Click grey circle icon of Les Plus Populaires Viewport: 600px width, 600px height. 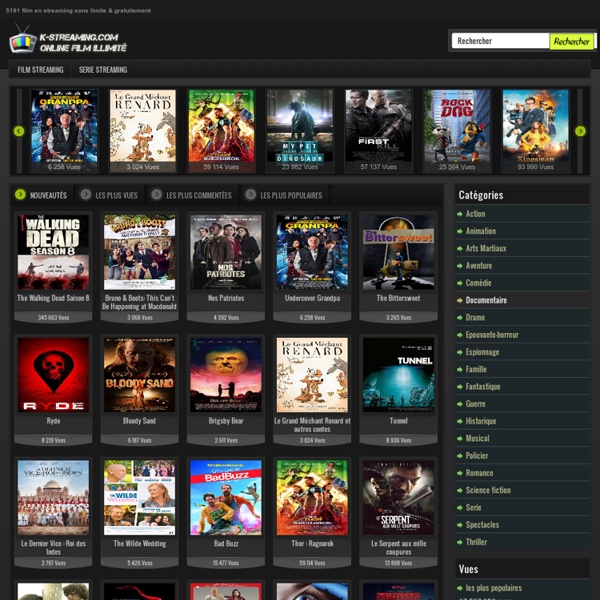coord(250,195)
